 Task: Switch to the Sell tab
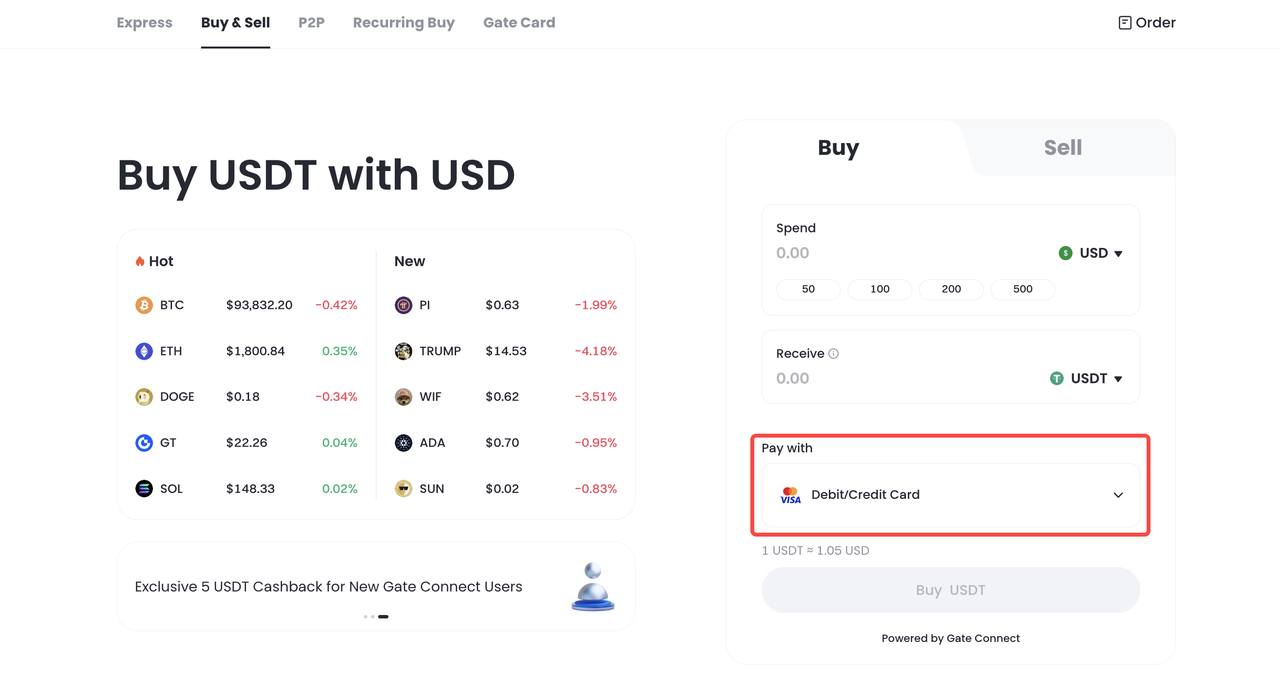coord(1062,148)
